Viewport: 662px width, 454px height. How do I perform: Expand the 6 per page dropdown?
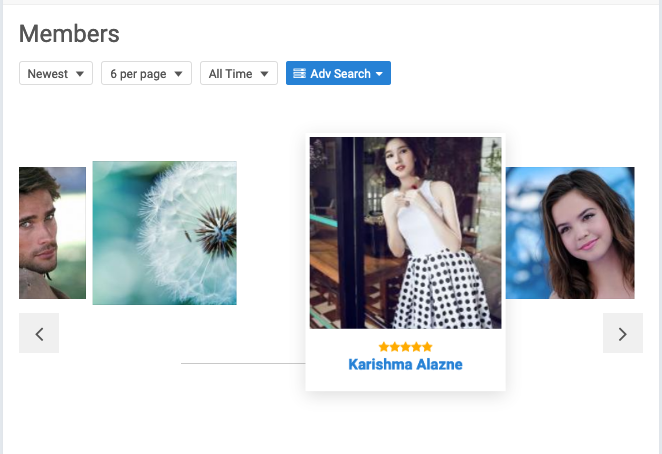point(146,74)
